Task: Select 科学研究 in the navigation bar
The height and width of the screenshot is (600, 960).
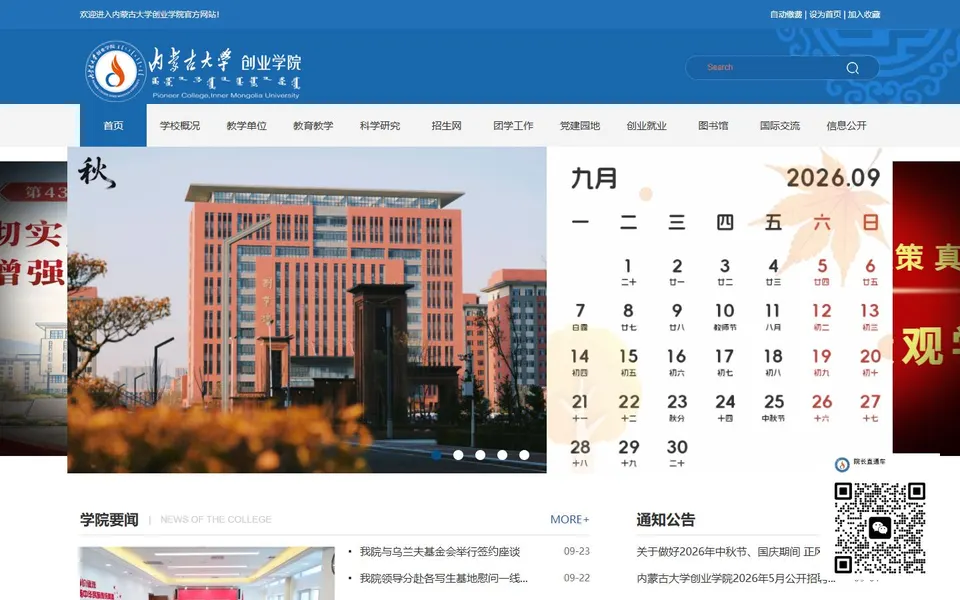Action: point(380,126)
